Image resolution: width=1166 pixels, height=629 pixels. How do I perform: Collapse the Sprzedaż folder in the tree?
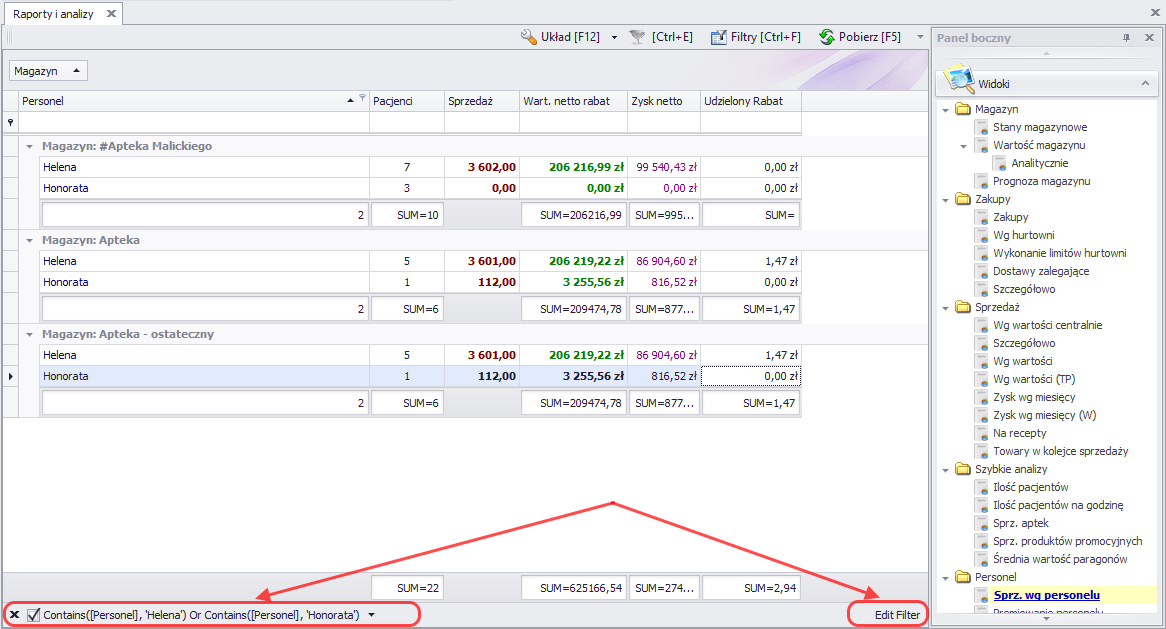pos(946,307)
